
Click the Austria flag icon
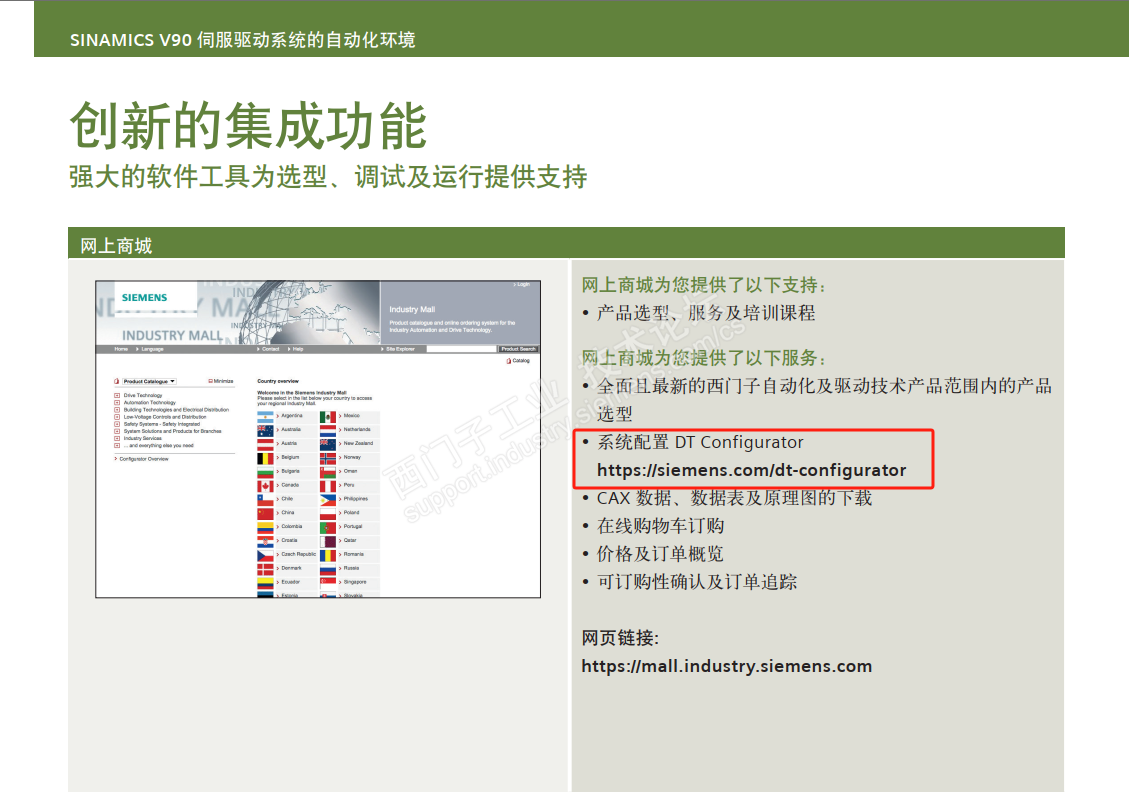click(265, 443)
